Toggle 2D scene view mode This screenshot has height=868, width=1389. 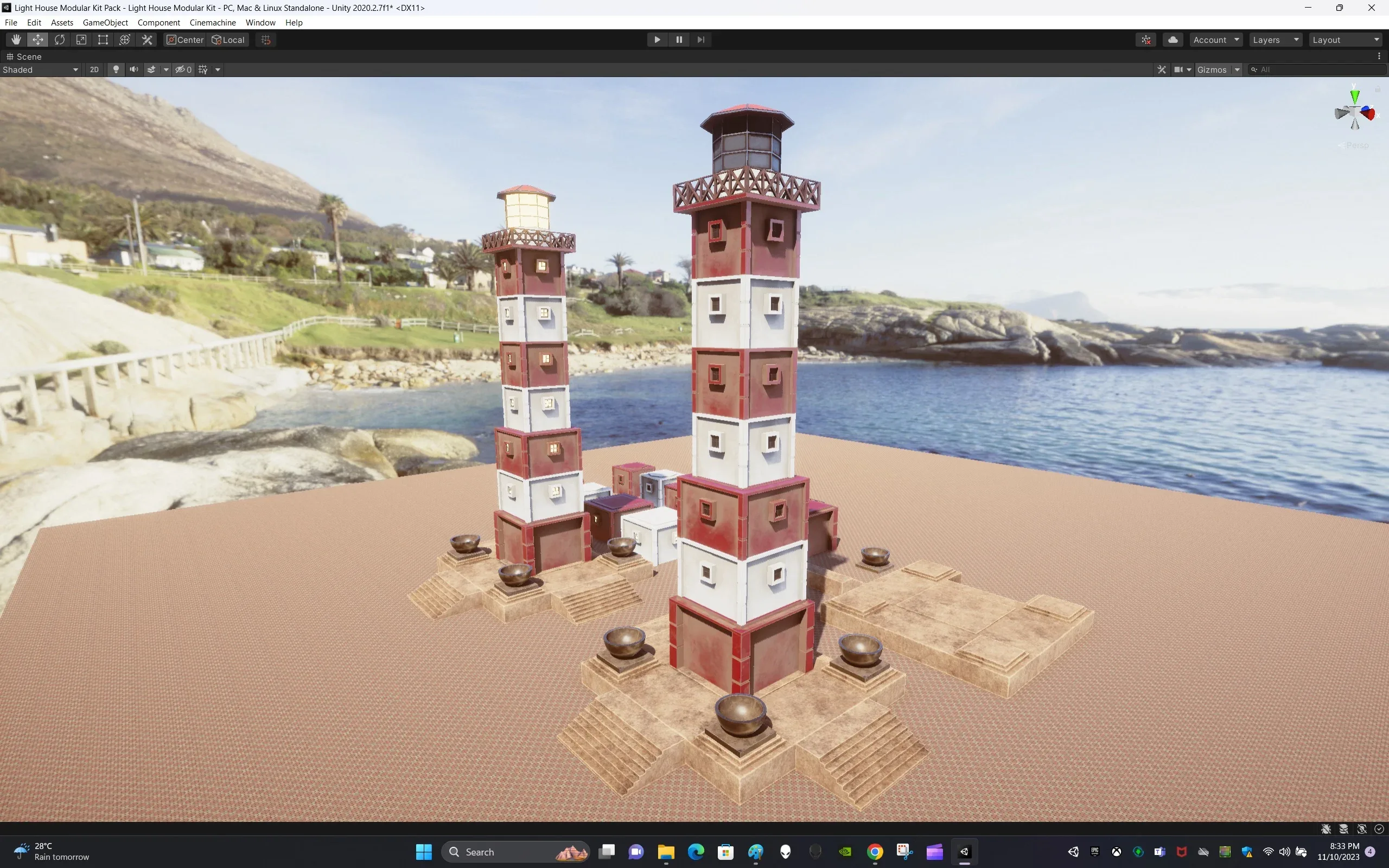(93, 69)
